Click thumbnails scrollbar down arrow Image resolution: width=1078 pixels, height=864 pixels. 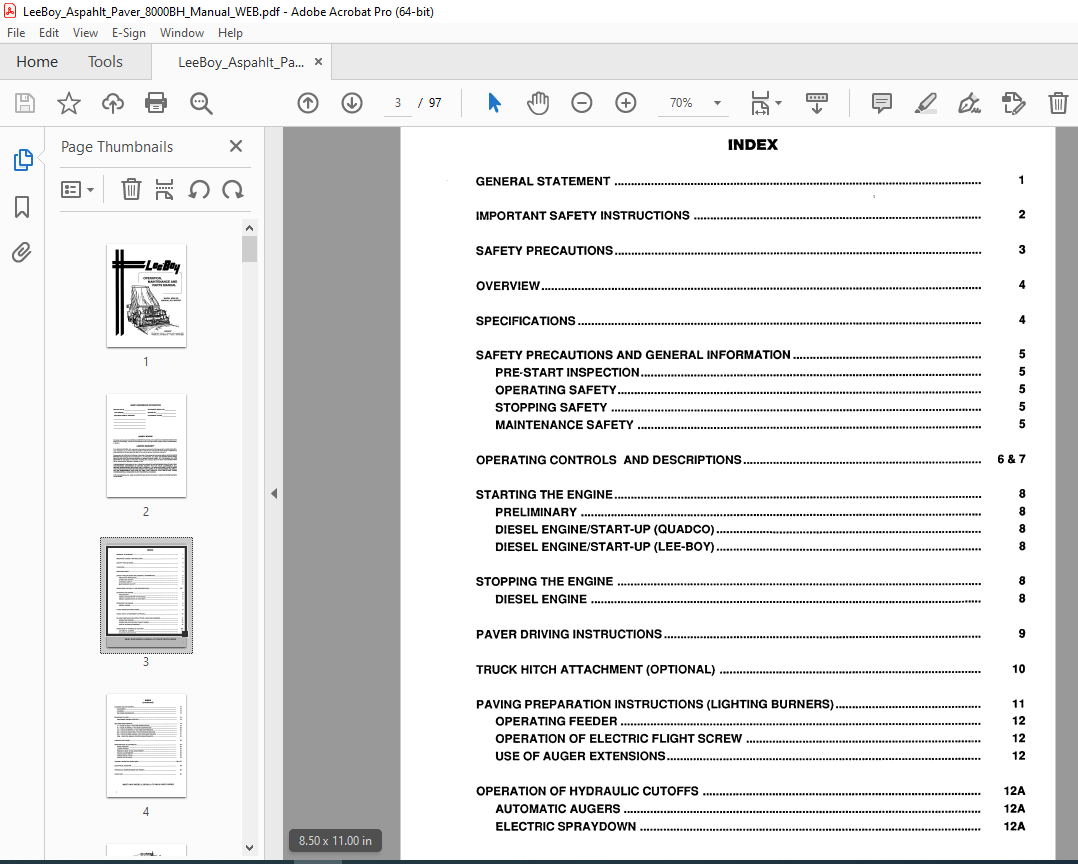click(x=250, y=848)
